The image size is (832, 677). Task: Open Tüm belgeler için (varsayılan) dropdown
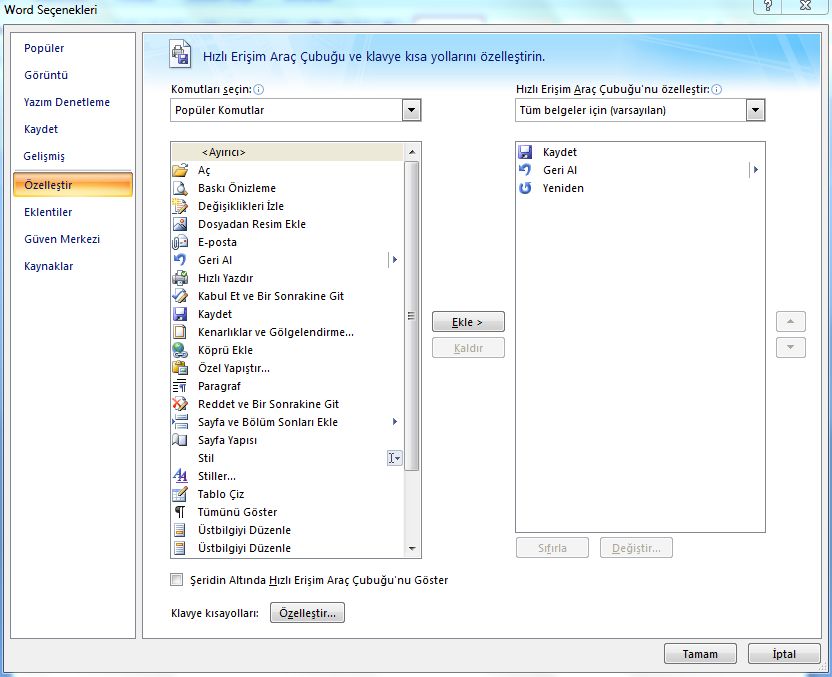click(x=755, y=110)
